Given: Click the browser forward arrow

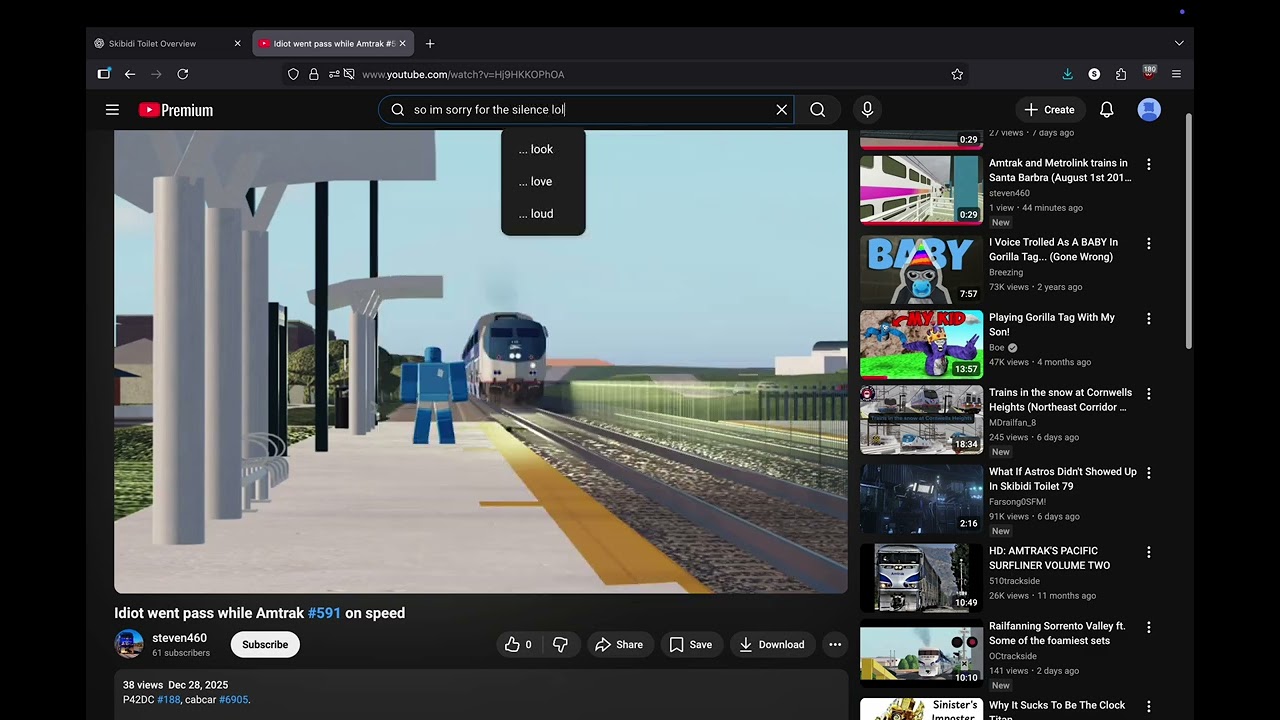Looking at the screenshot, I should coord(156,74).
